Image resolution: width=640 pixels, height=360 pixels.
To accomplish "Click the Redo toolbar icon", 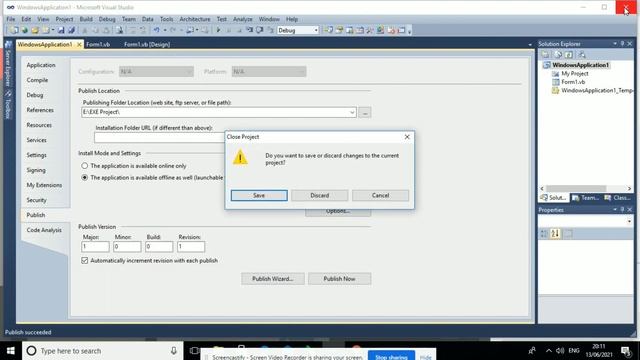I will 173,30.
